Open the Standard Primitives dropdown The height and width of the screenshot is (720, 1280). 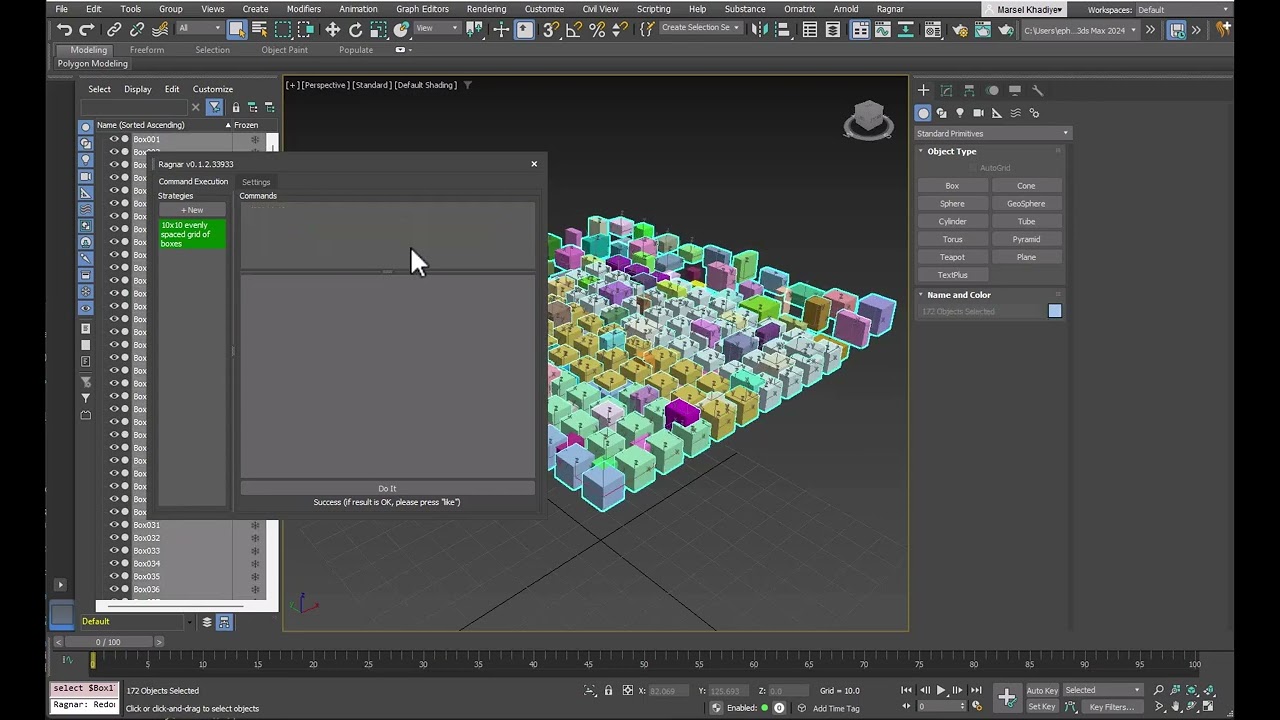point(992,133)
